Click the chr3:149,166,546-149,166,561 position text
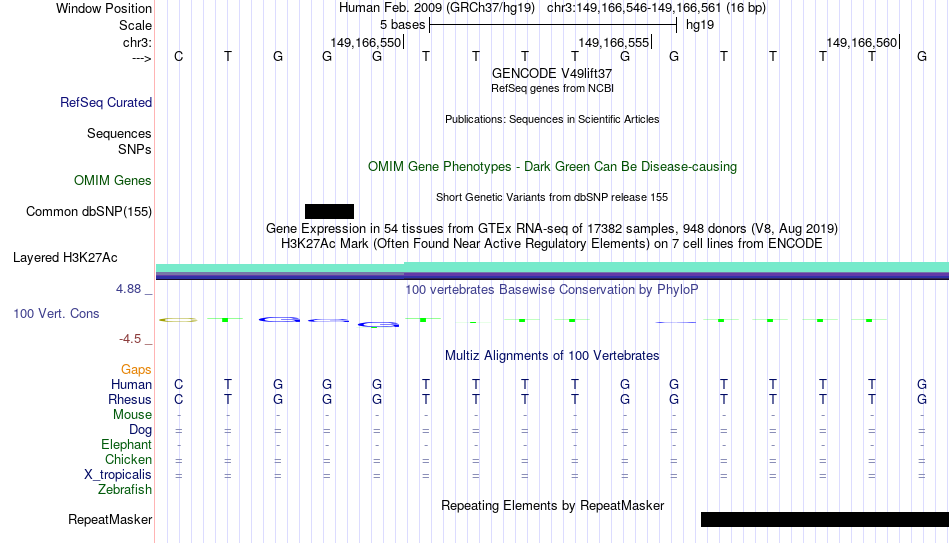 point(636,8)
